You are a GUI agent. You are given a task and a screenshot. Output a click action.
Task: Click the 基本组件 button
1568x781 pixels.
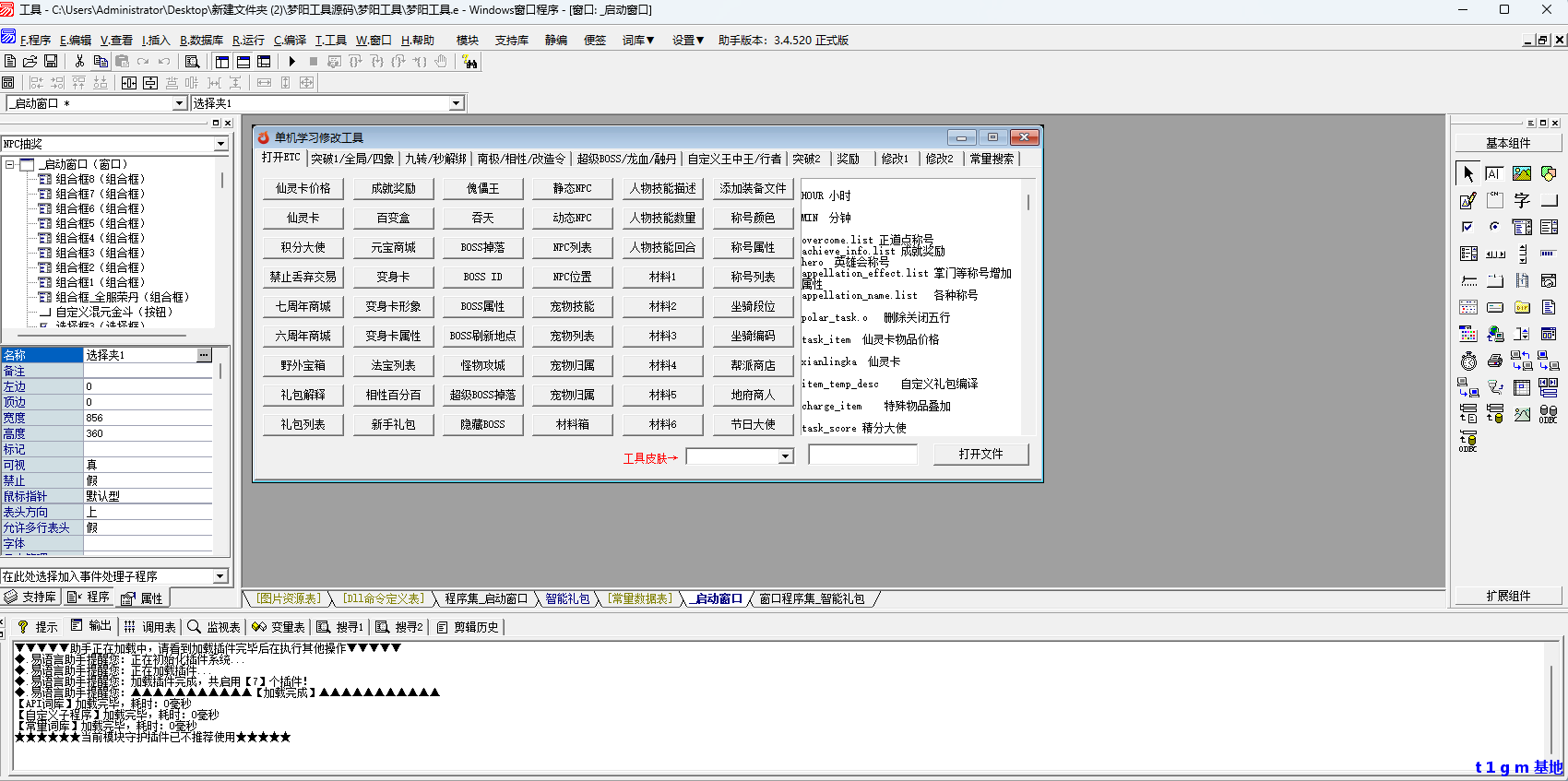click(1508, 143)
